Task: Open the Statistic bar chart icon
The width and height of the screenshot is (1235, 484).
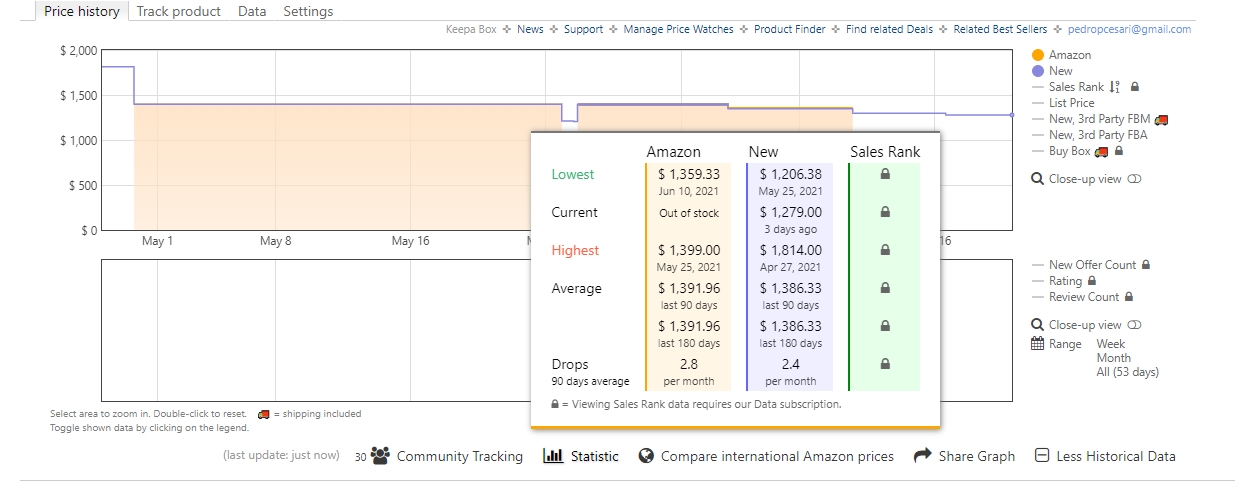Action: pyautogui.click(x=553, y=456)
